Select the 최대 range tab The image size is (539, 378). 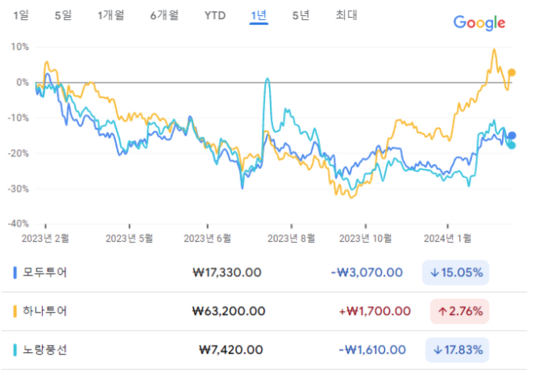click(x=346, y=15)
